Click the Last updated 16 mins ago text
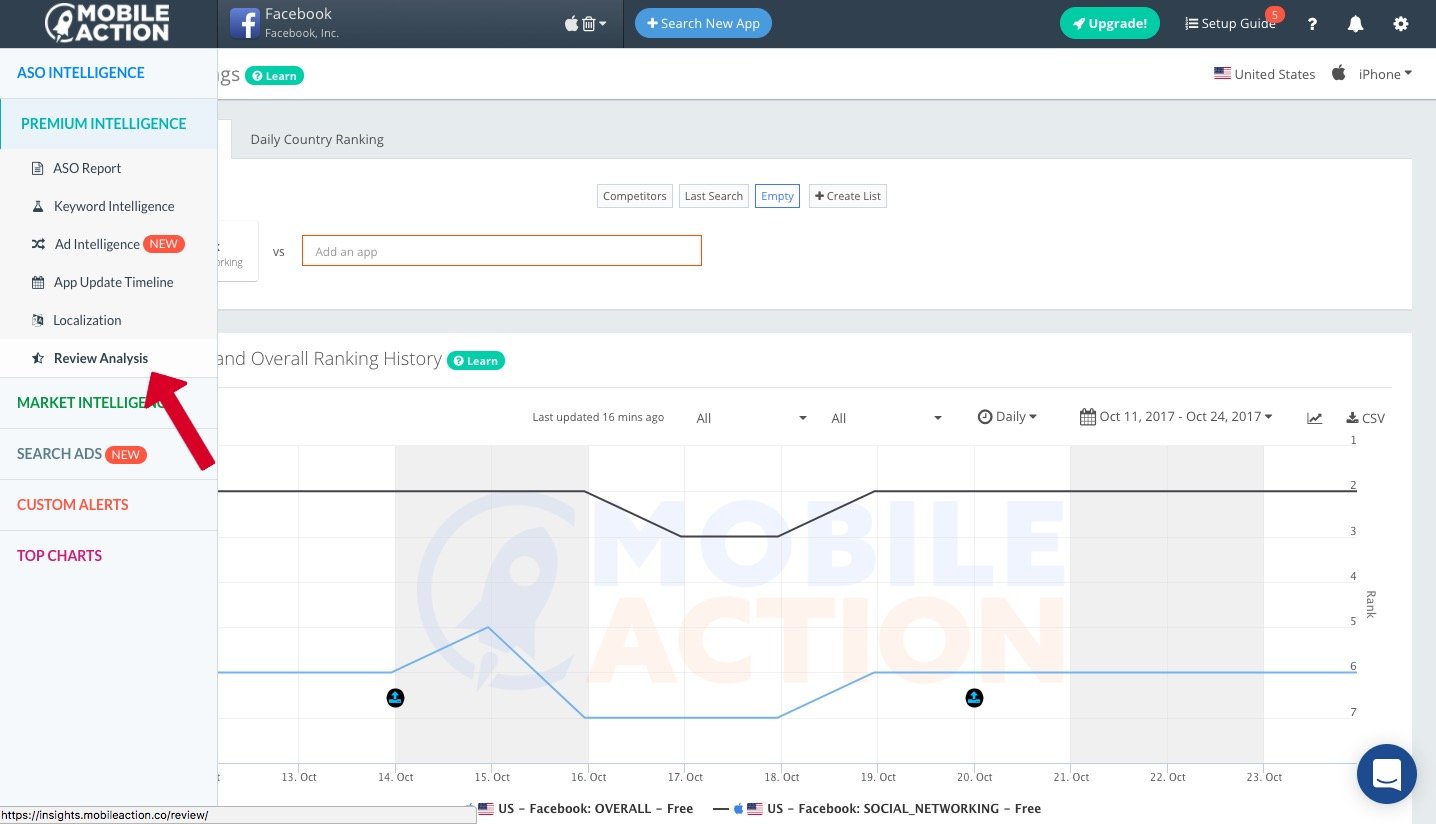1436x824 pixels. pos(598,417)
